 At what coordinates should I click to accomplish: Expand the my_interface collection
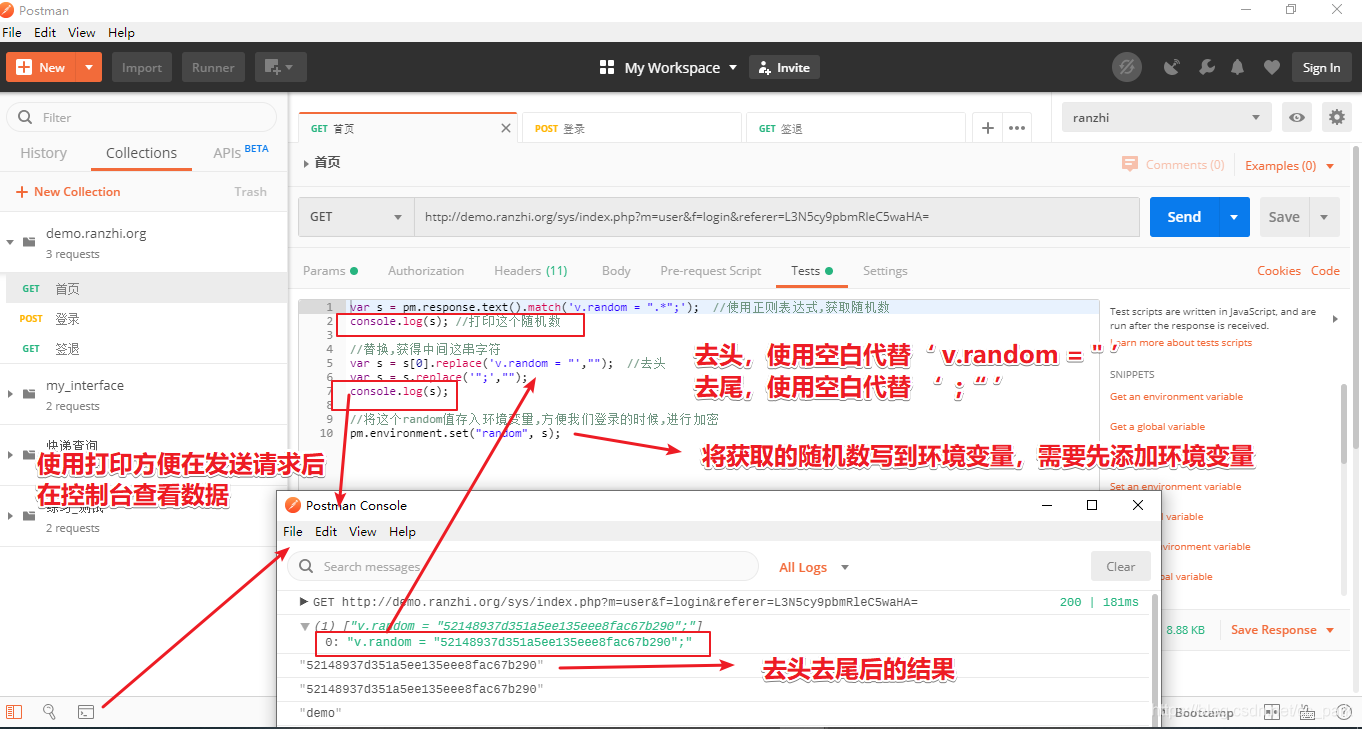point(10,394)
